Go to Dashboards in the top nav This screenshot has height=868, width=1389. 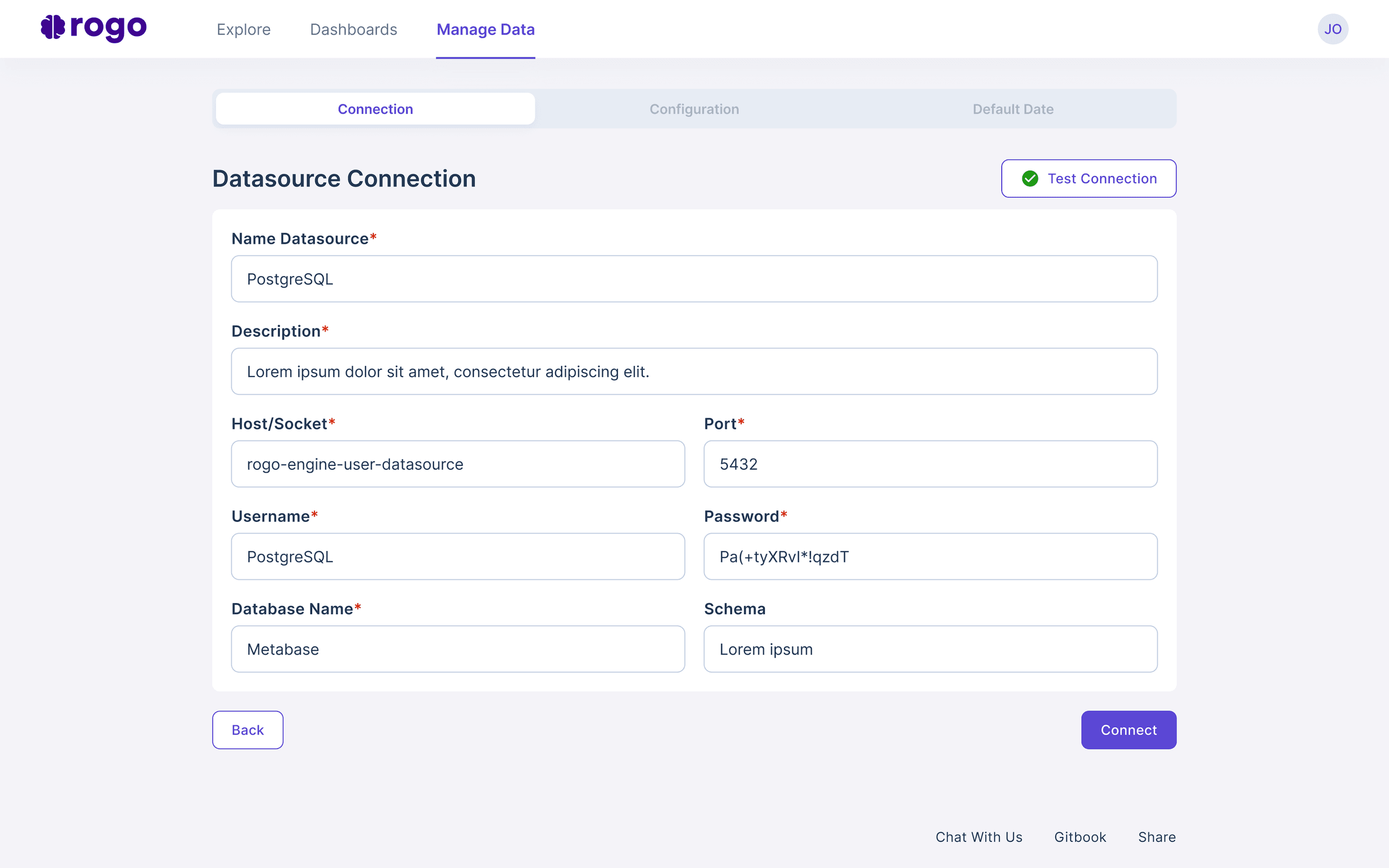(x=353, y=29)
